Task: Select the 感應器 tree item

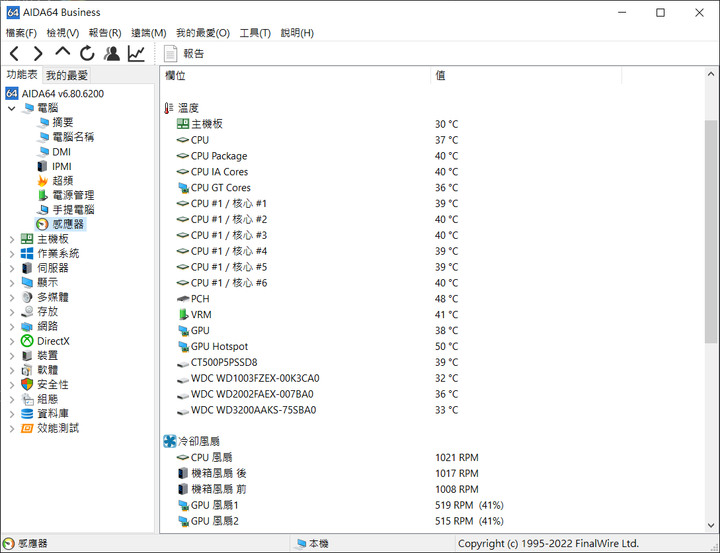Action: pyautogui.click(x=60, y=224)
